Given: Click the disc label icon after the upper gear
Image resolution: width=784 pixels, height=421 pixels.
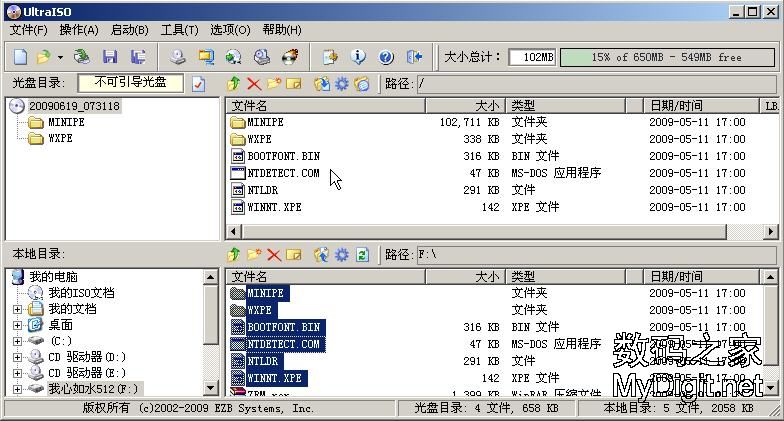Looking at the screenshot, I should [x=362, y=84].
